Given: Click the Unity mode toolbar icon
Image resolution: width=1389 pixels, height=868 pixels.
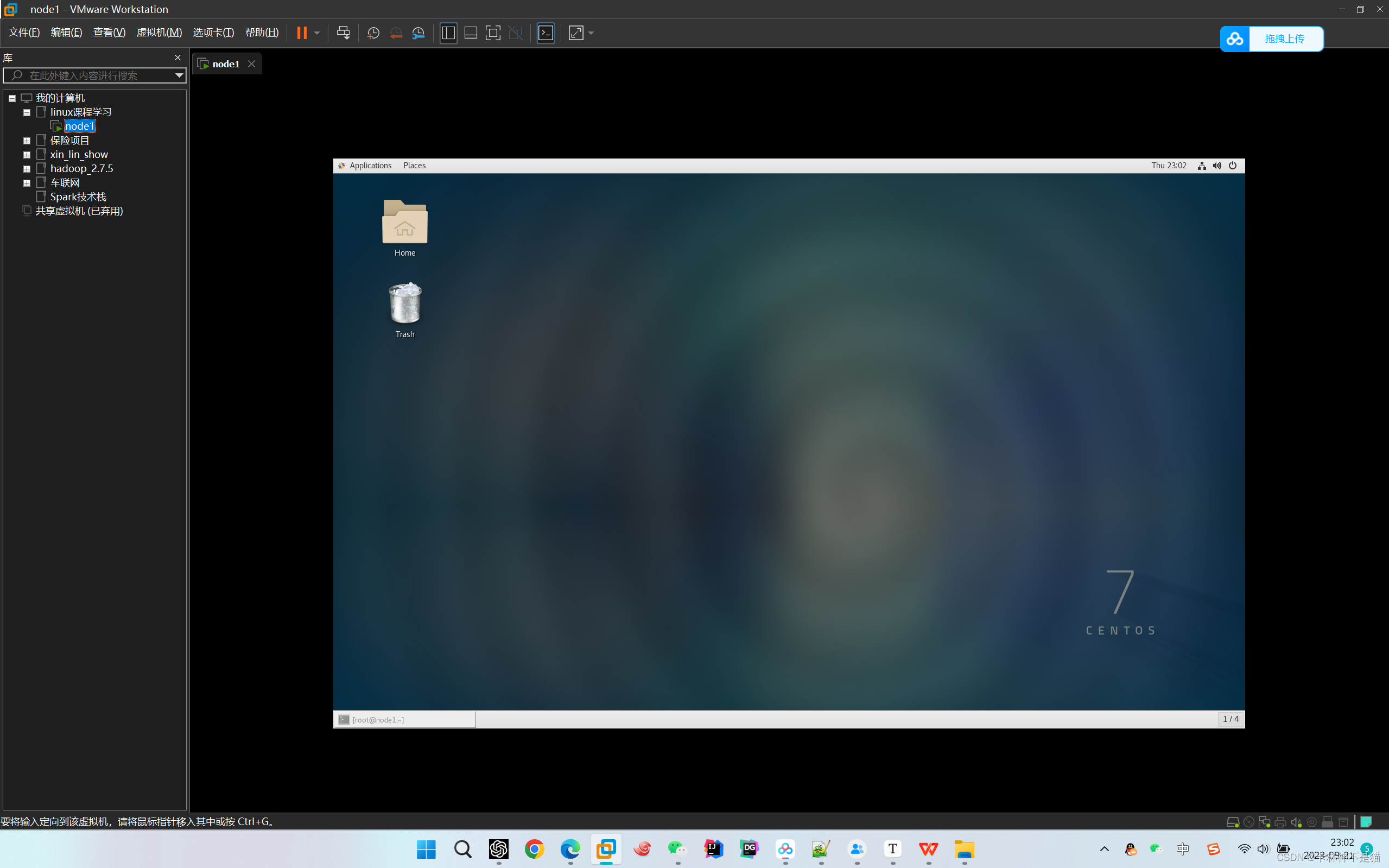Looking at the screenshot, I should coord(516,33).
